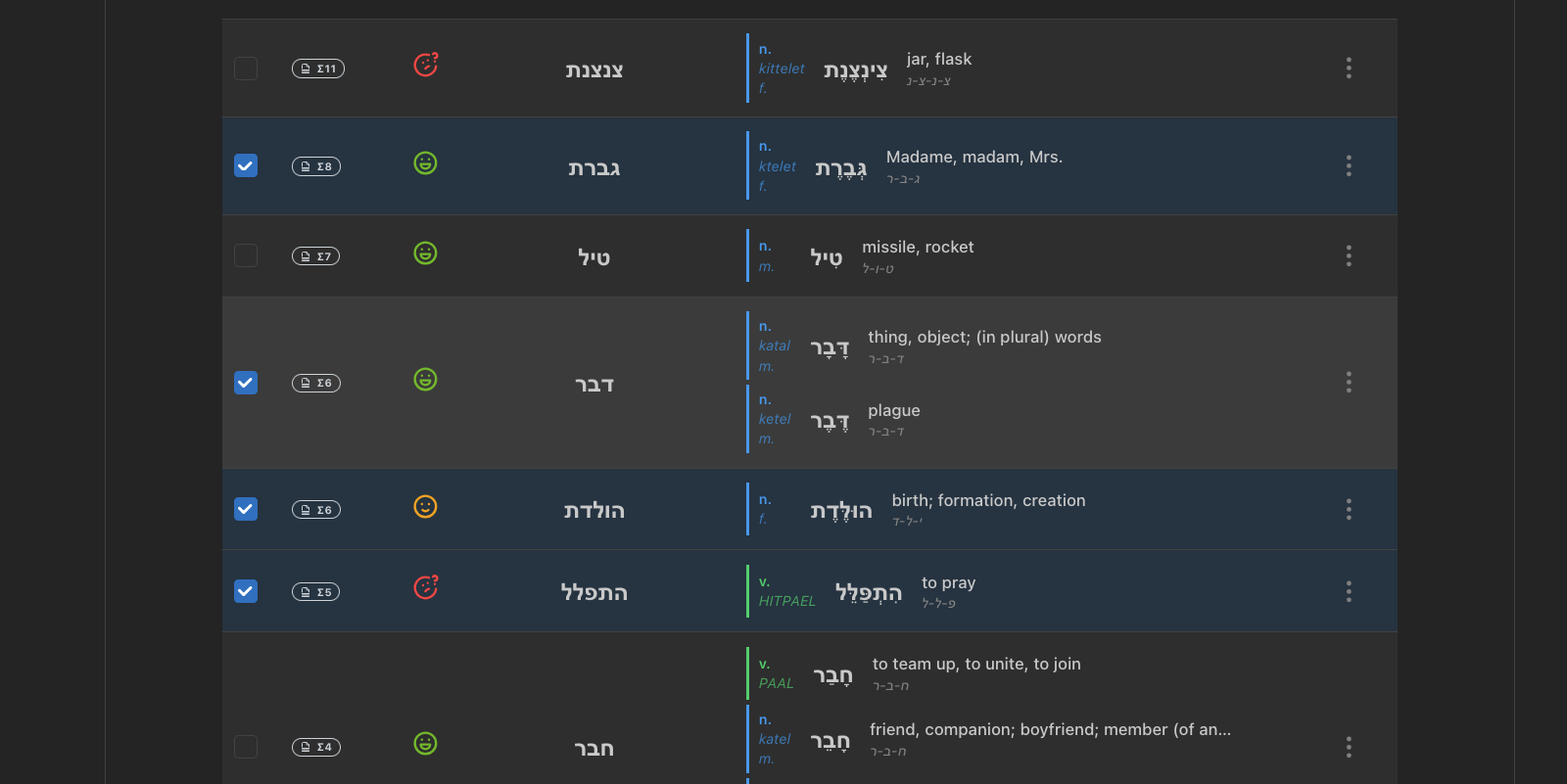This screenshot has height=784, width=1567.
Task: Click the green smiley on חבר row
Action: [425, 743]
